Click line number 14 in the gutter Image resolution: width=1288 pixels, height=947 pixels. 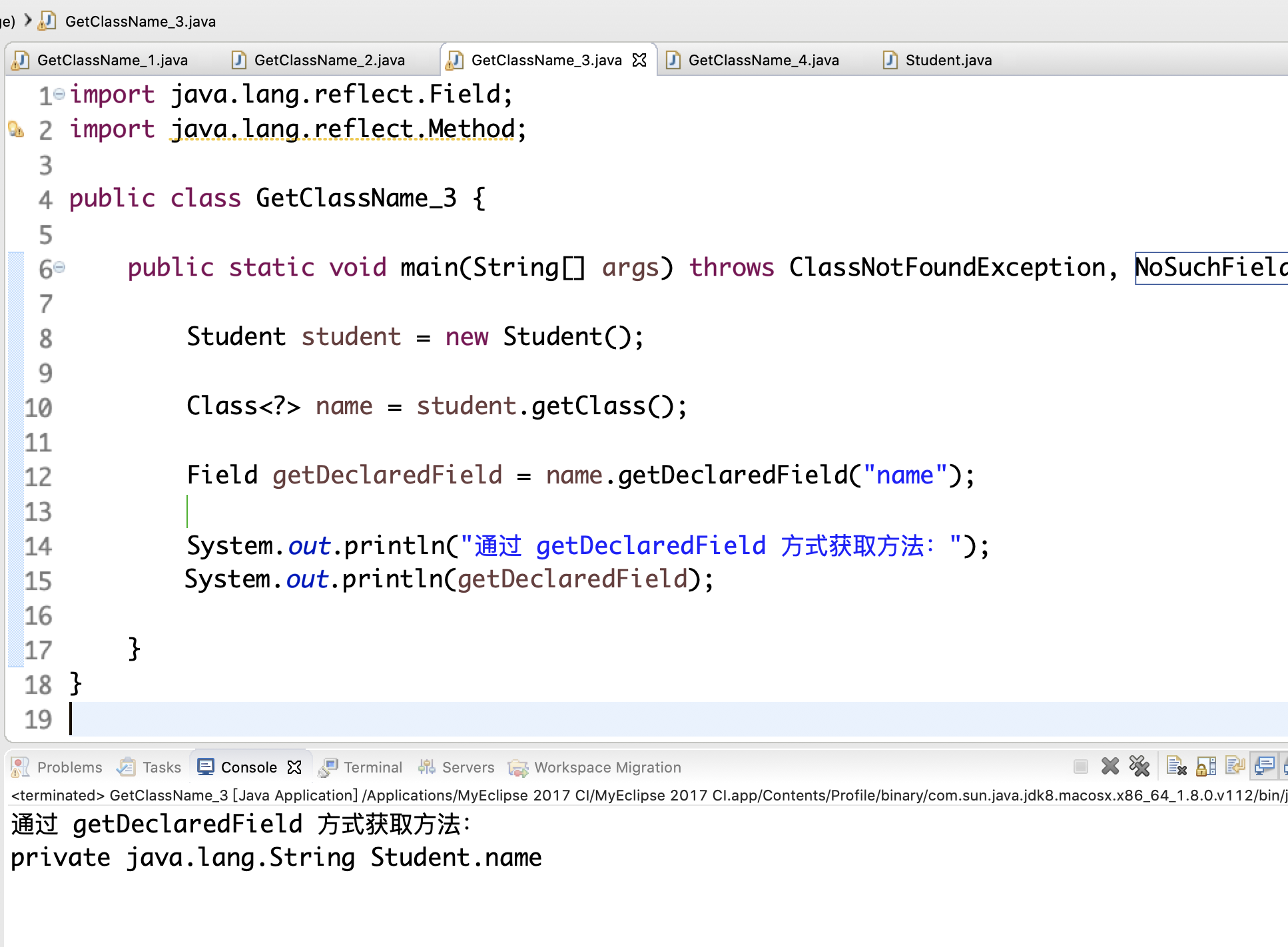(x=38, y=546)
